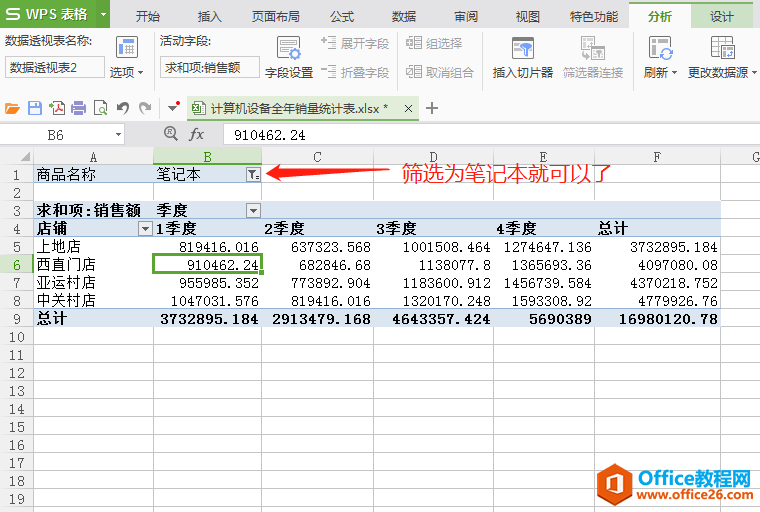Open the WPS 表格 menu dropdown arrow
Image resolution: width=760 pixels, height=512 pixels.
(x=103, y=14)
